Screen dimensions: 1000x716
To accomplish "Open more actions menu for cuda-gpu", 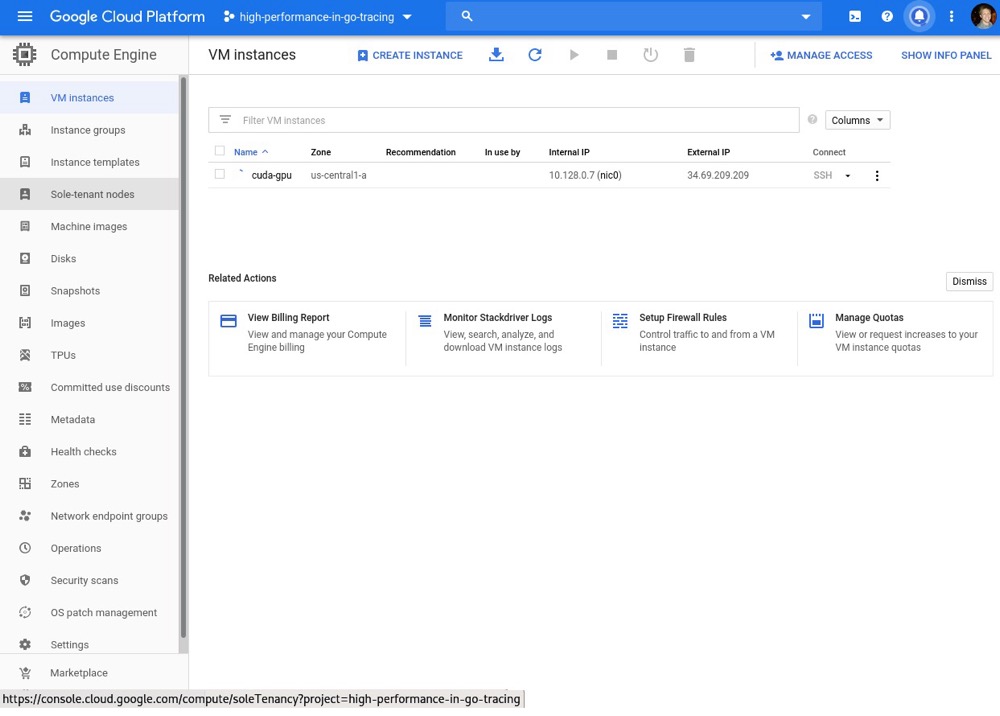I will [877, 175].
